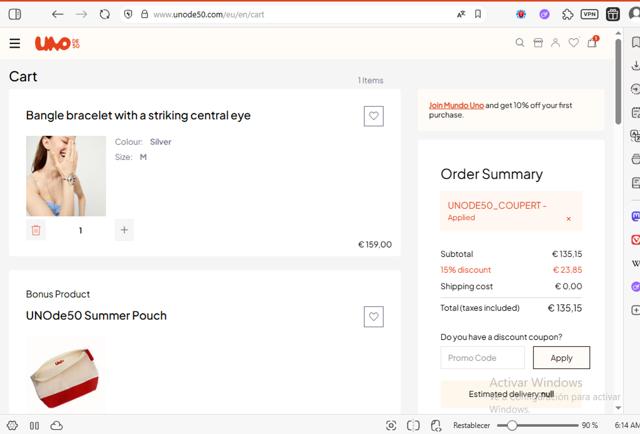
Task: Apply the promo code
Action: pos(561,358)
